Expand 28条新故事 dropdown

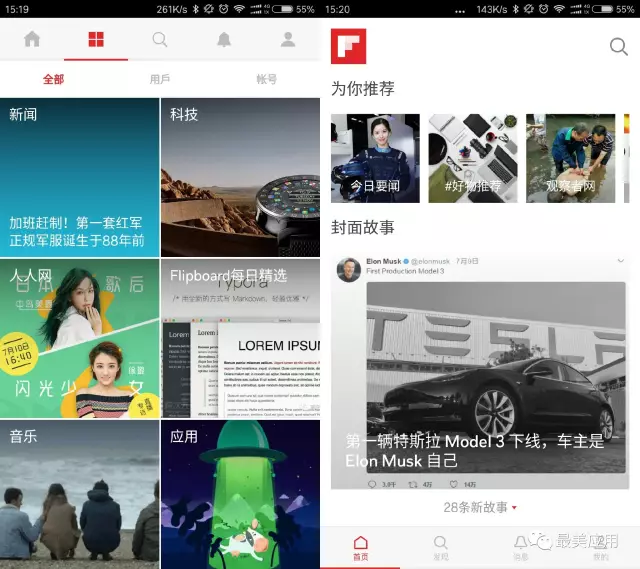pyautogui.click(x=480, y=507)
